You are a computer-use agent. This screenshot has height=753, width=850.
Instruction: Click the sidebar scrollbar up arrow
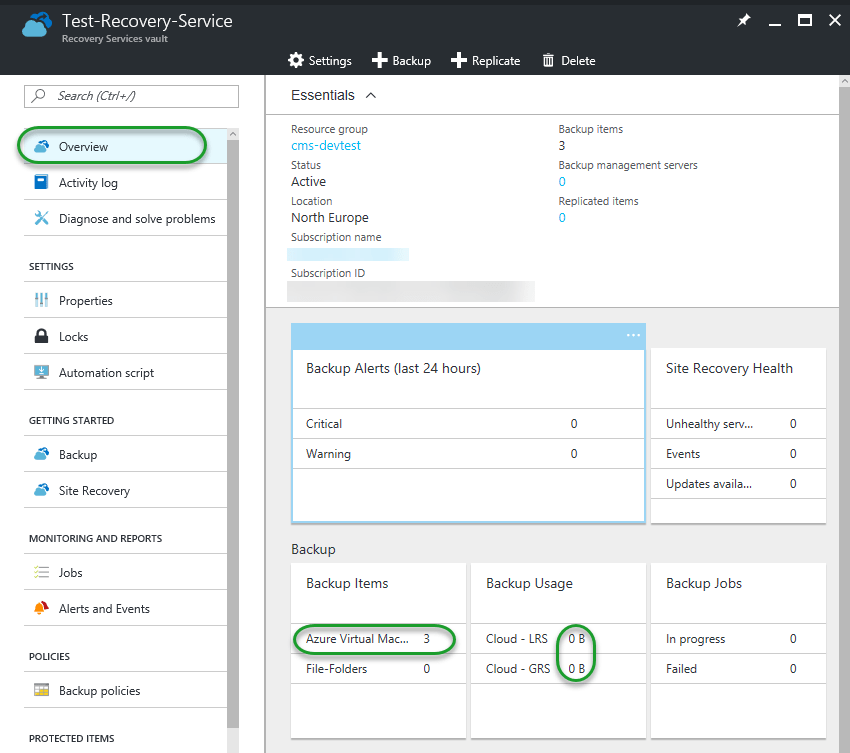tap(233, 134)
